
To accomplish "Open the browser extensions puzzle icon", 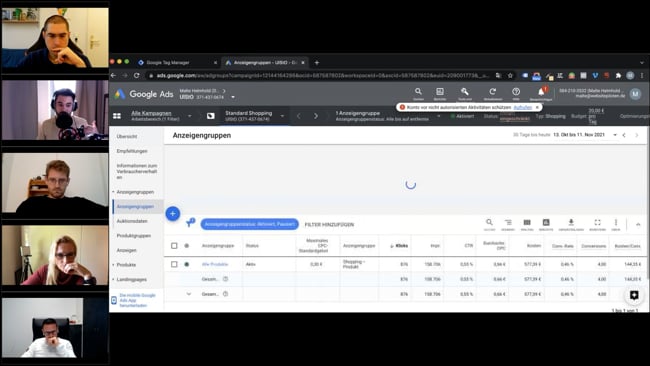I will click(x=618, y=75).
